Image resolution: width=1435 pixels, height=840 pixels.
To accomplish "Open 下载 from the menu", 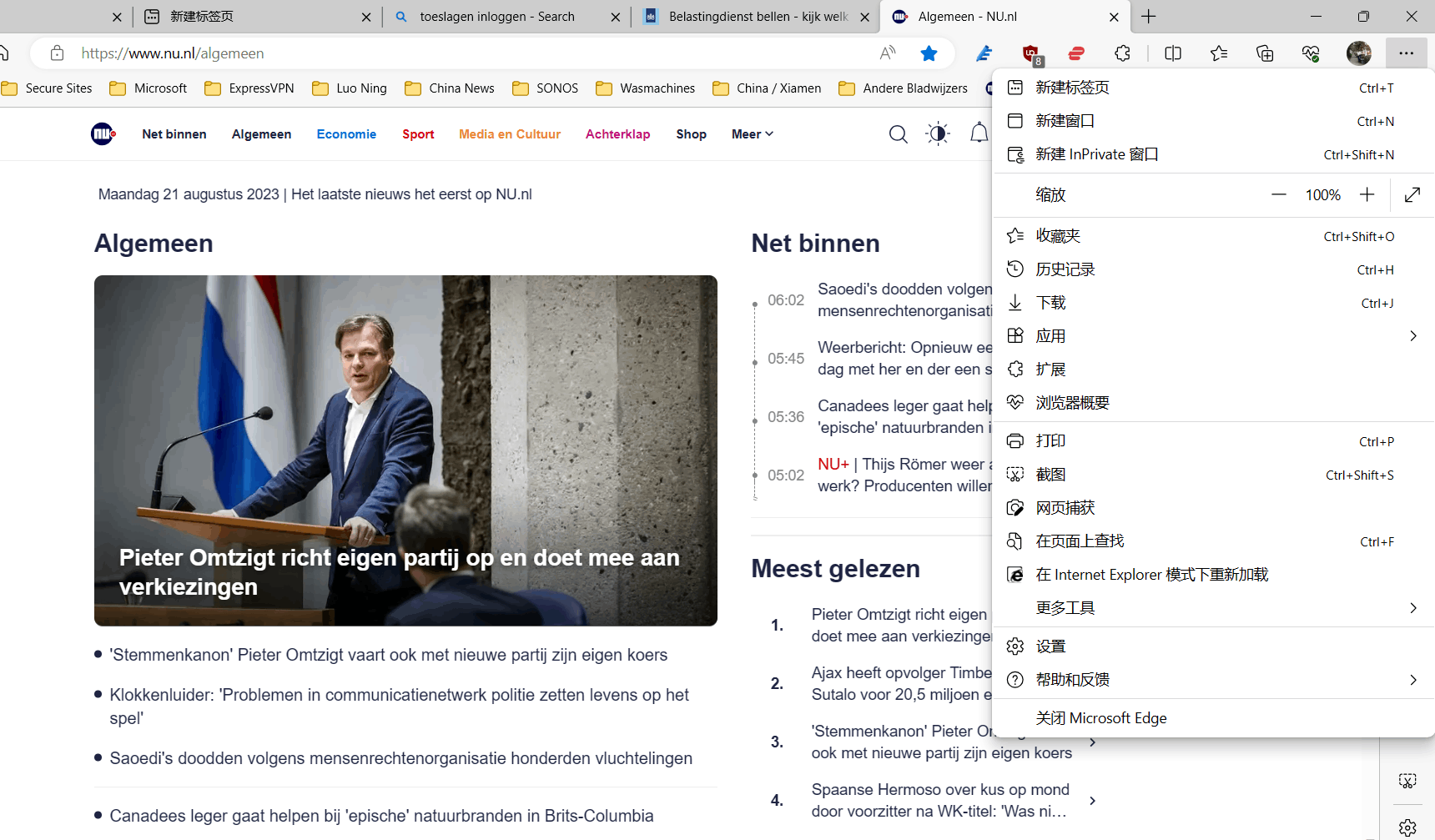I will pyautogui.click(x=1213, y=303).
